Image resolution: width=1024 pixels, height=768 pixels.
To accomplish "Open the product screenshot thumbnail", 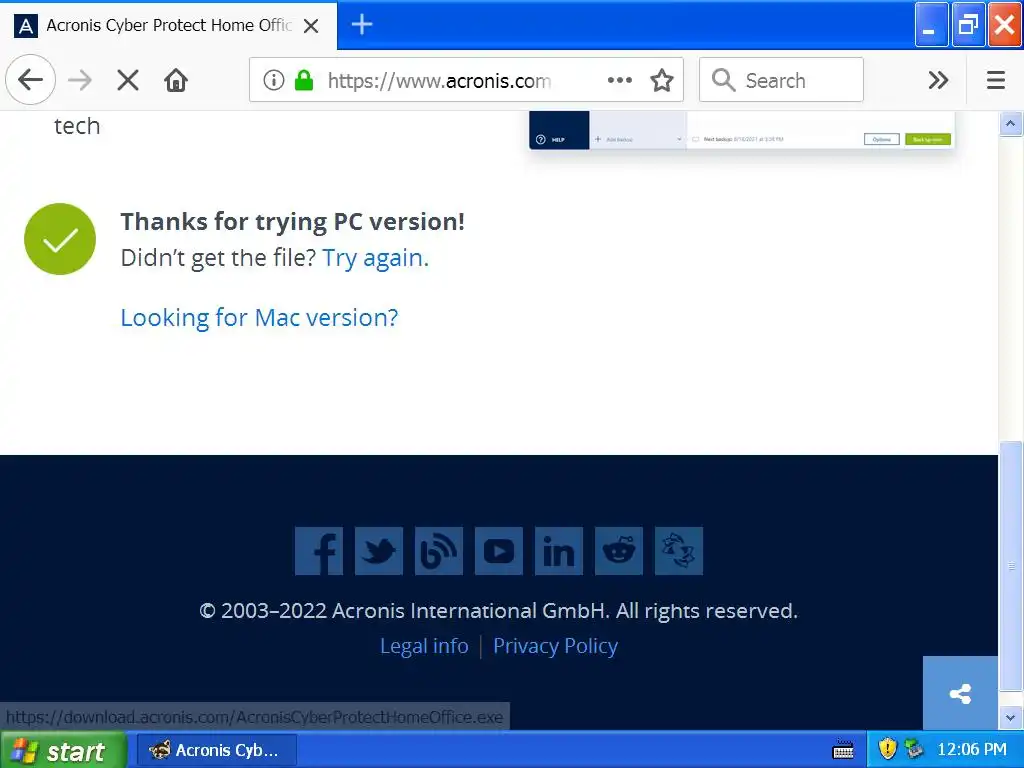I will pos(742,130).
